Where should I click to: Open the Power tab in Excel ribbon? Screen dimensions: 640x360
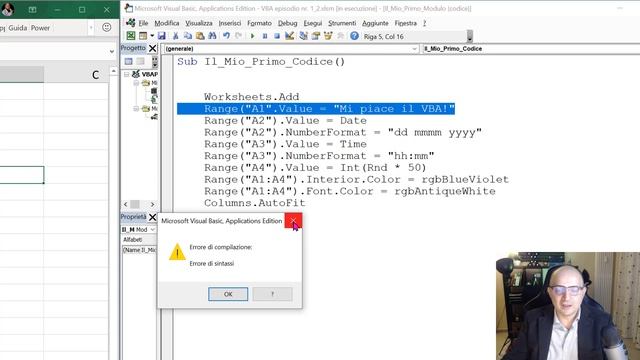[x=40, y=28]
